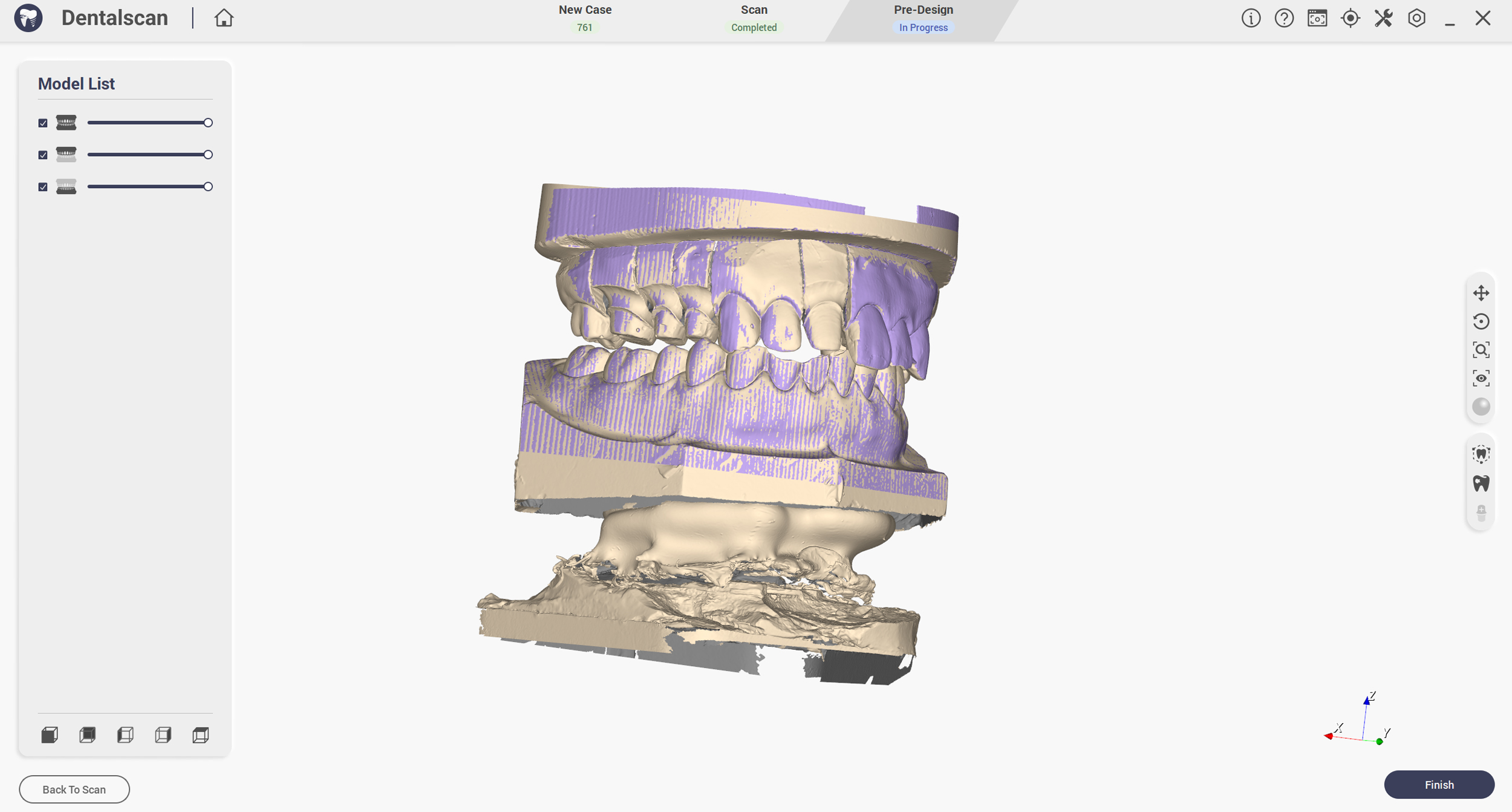Uncheck the full-jaw model checkbox
The image size is (1512, 812).
click(43, 123)
